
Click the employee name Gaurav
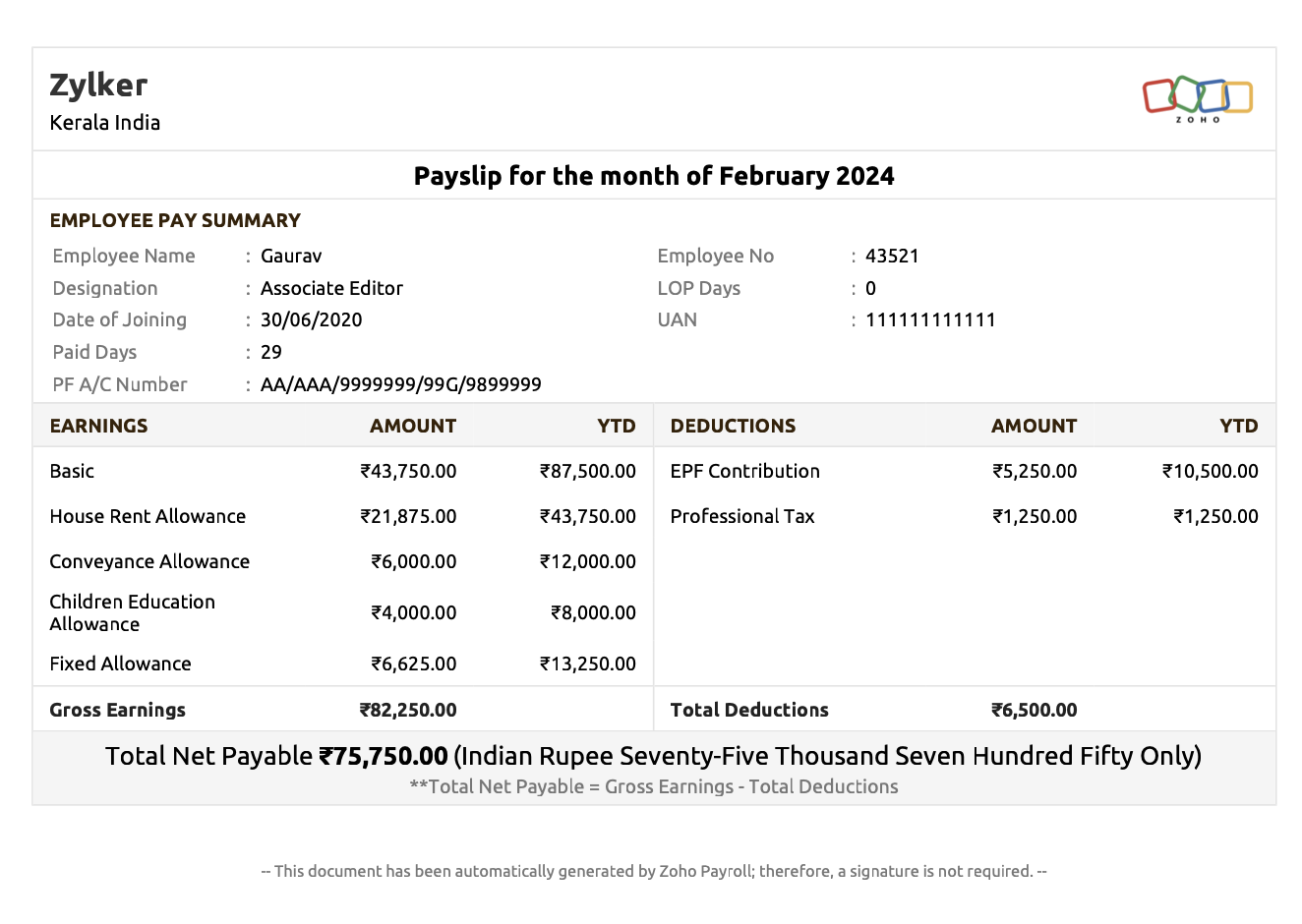click(x=291, y=256)
